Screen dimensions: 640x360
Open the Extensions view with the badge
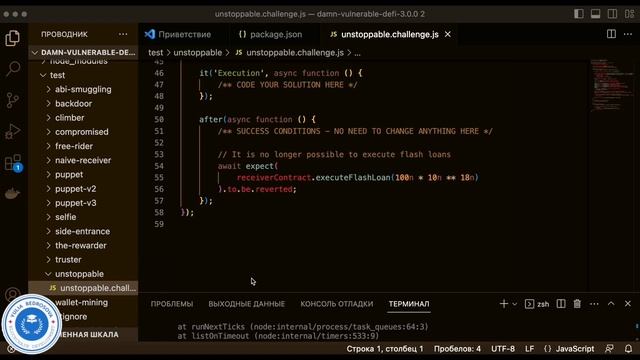click(x=13, y=162)
